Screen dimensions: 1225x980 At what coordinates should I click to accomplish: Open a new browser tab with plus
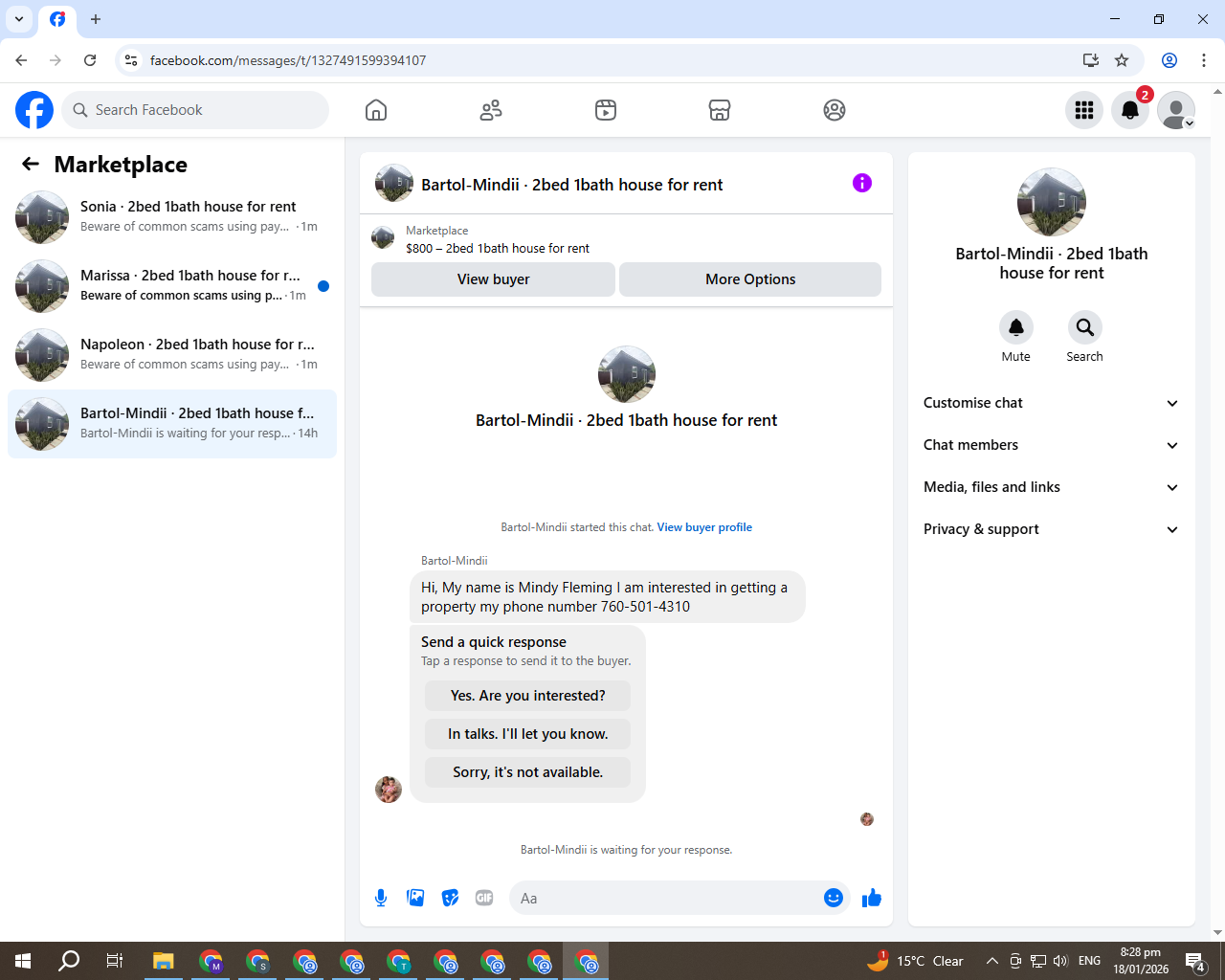96,19
